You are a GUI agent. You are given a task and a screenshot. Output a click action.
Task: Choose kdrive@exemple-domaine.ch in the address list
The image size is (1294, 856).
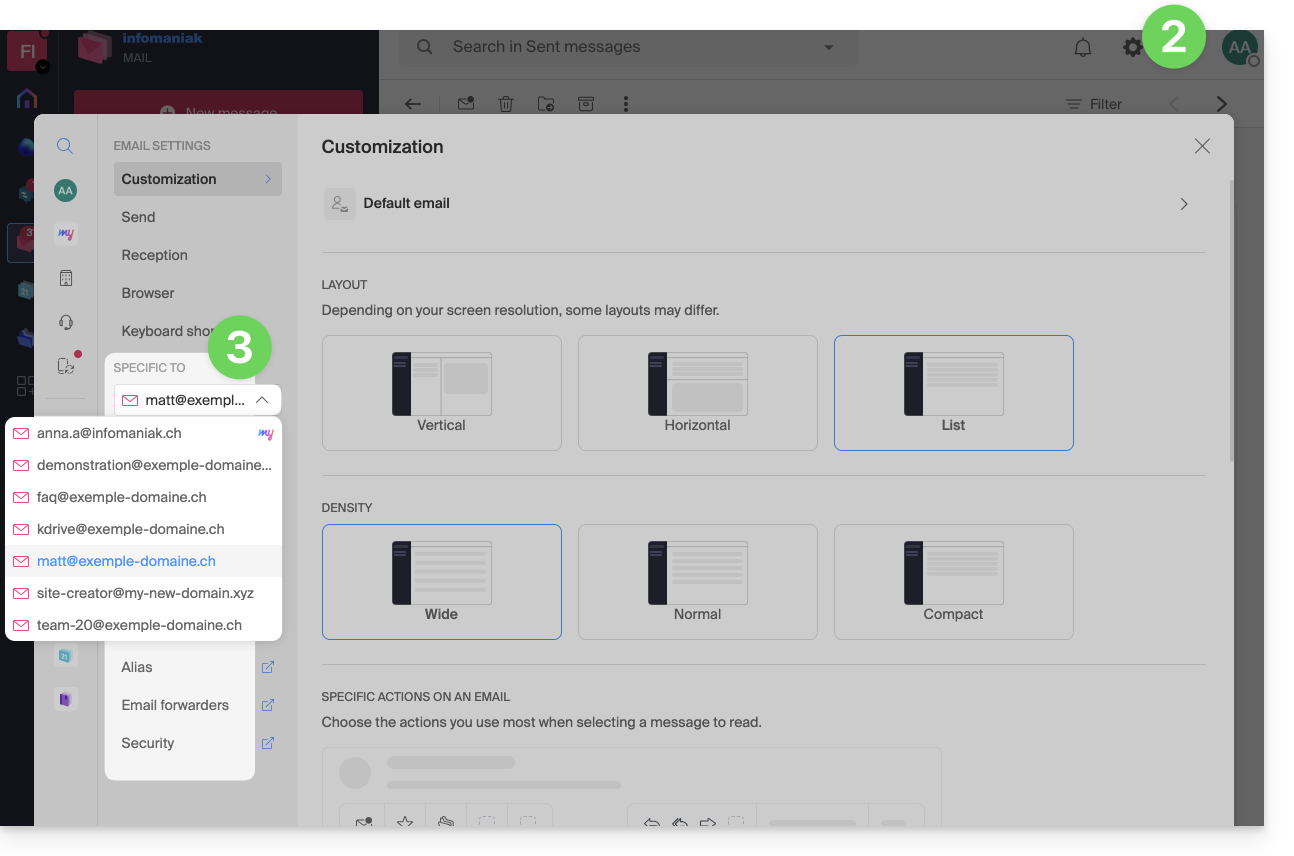click(x=144, y=529)
